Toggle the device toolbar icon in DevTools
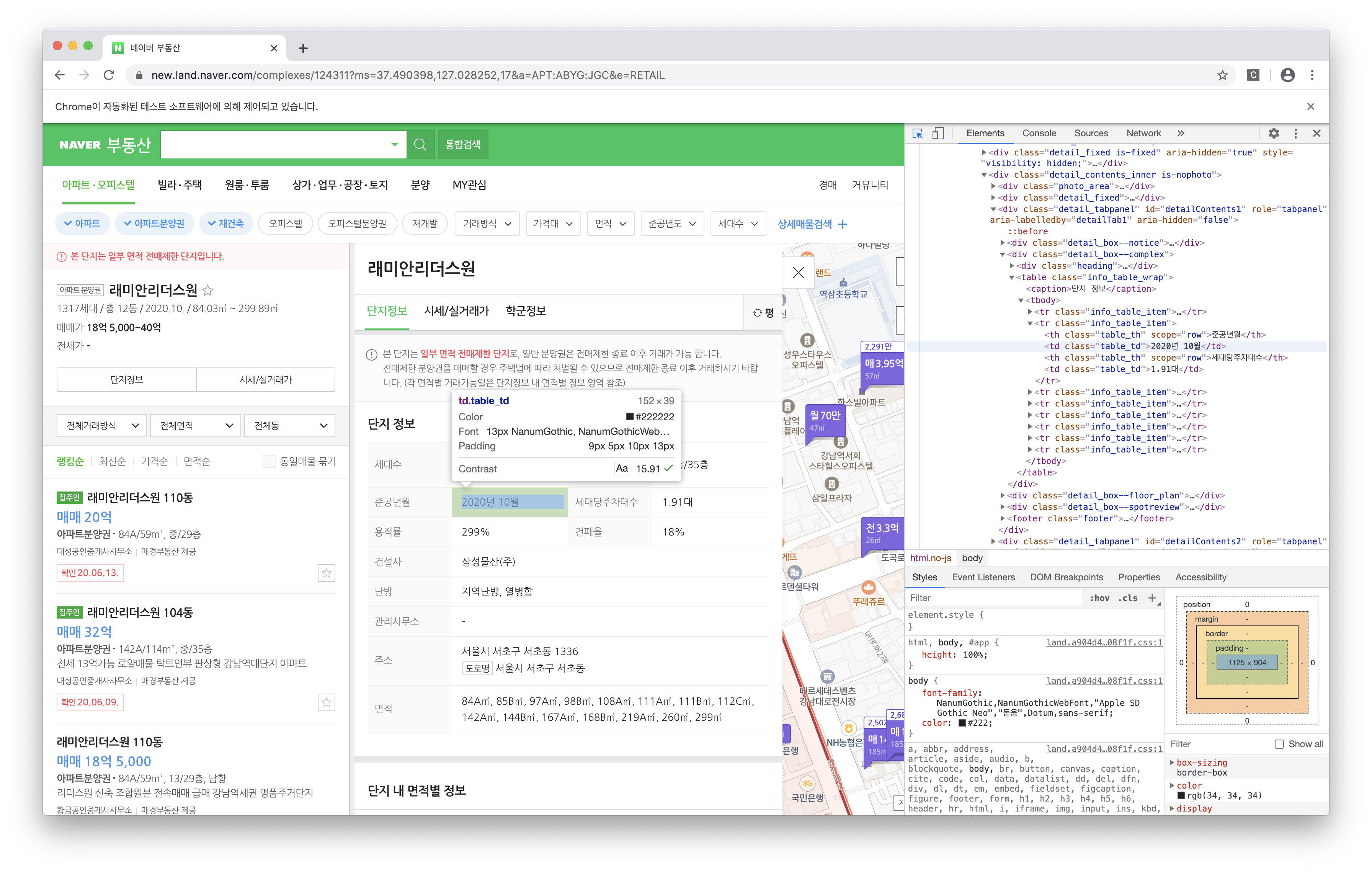This screenshot has width=1372, height=872. point(938,133)
